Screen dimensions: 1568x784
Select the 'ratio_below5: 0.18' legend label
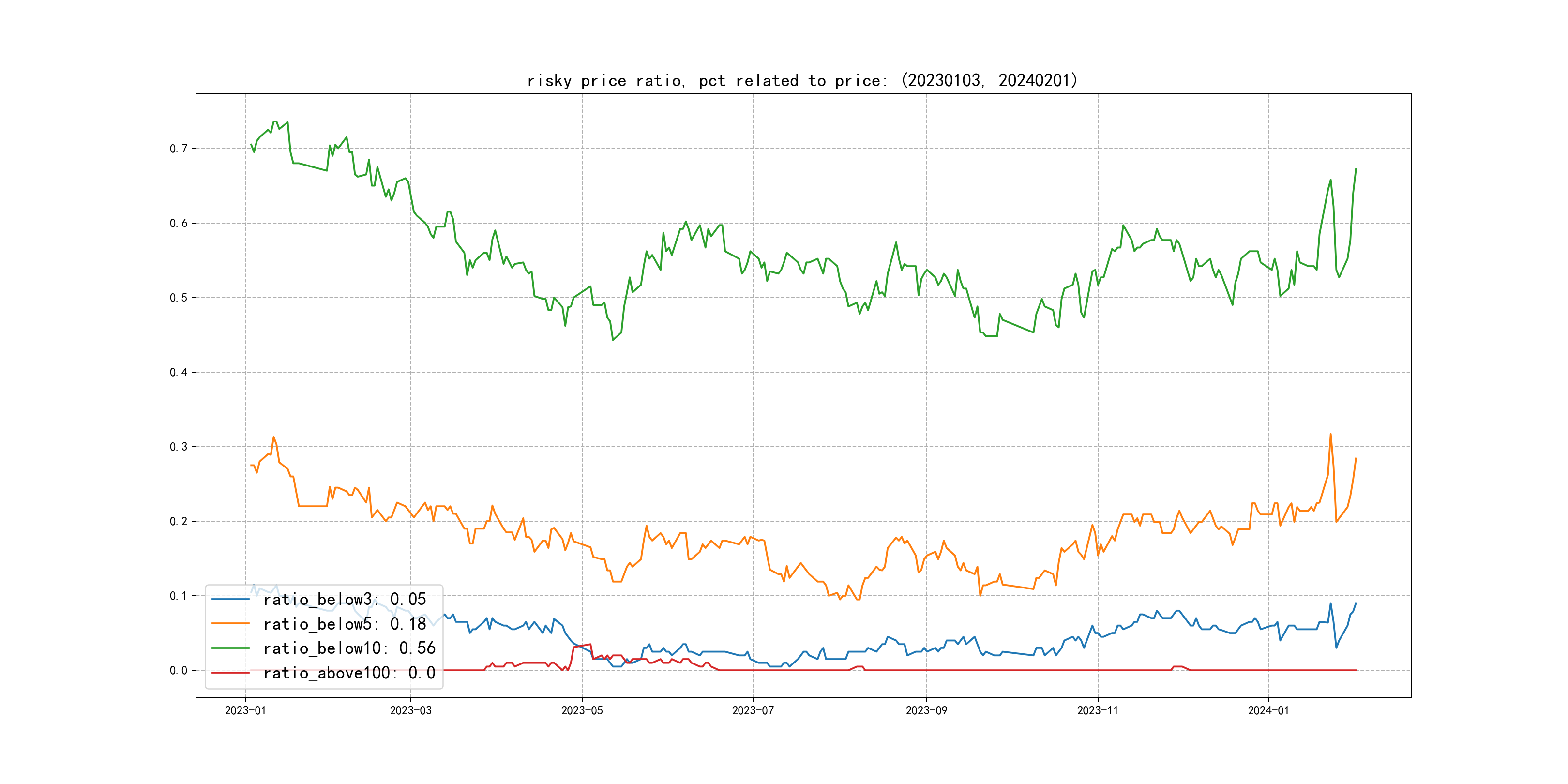coord(345,624)
